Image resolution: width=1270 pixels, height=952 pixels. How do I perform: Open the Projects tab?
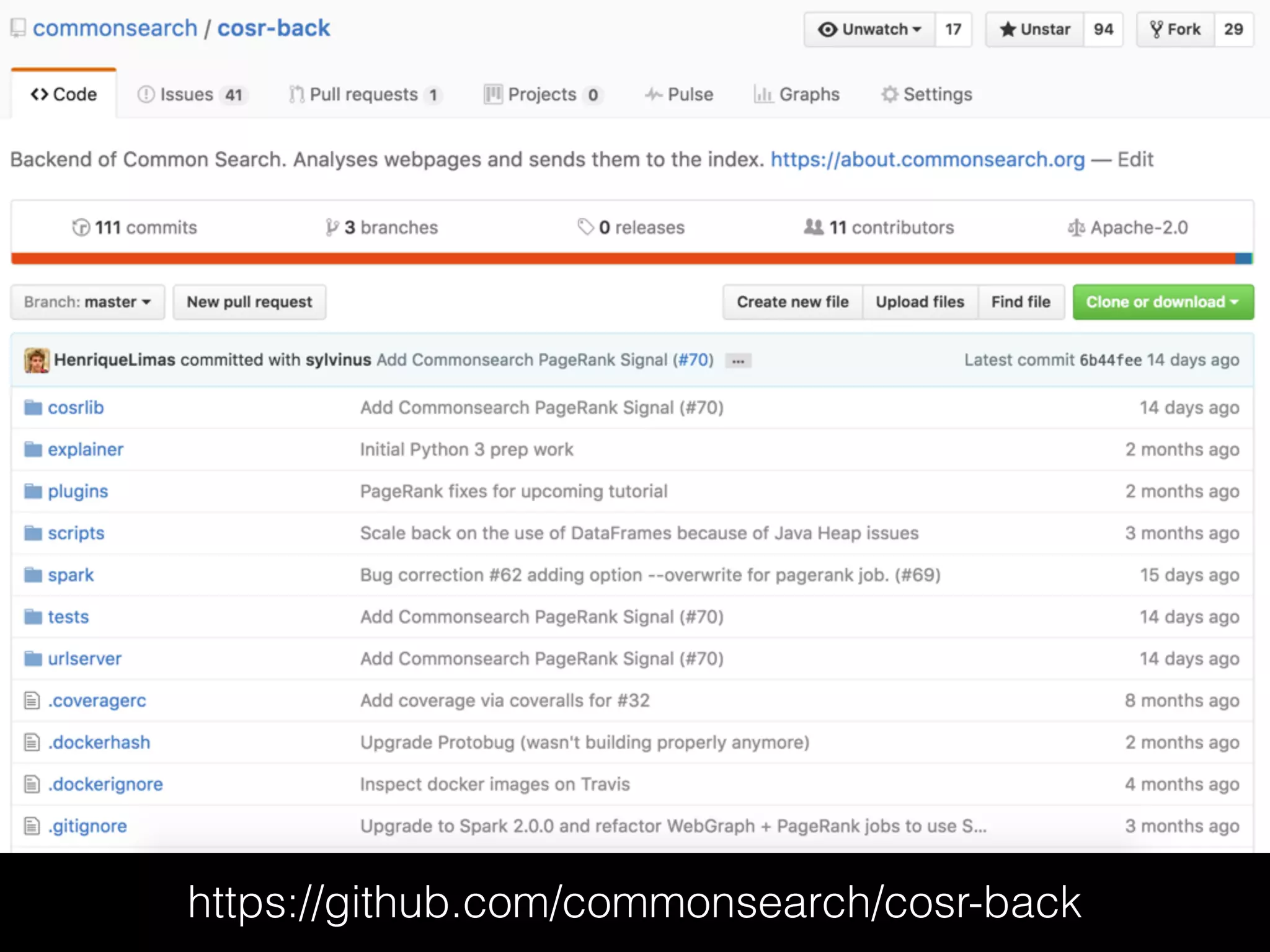(x=543, y=94)
